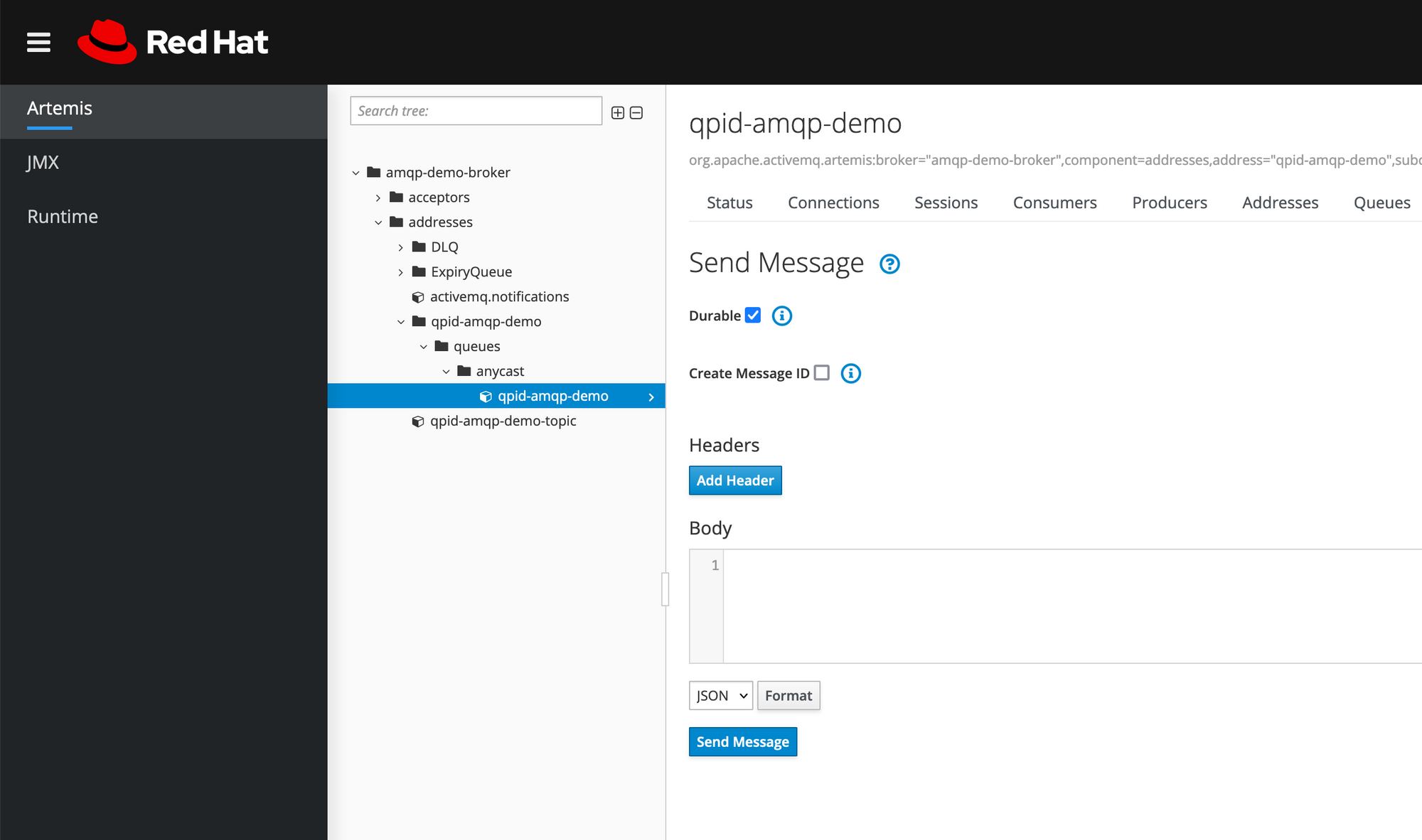
Task: Toggle the Durable checkbox
Action: point(753,316)
